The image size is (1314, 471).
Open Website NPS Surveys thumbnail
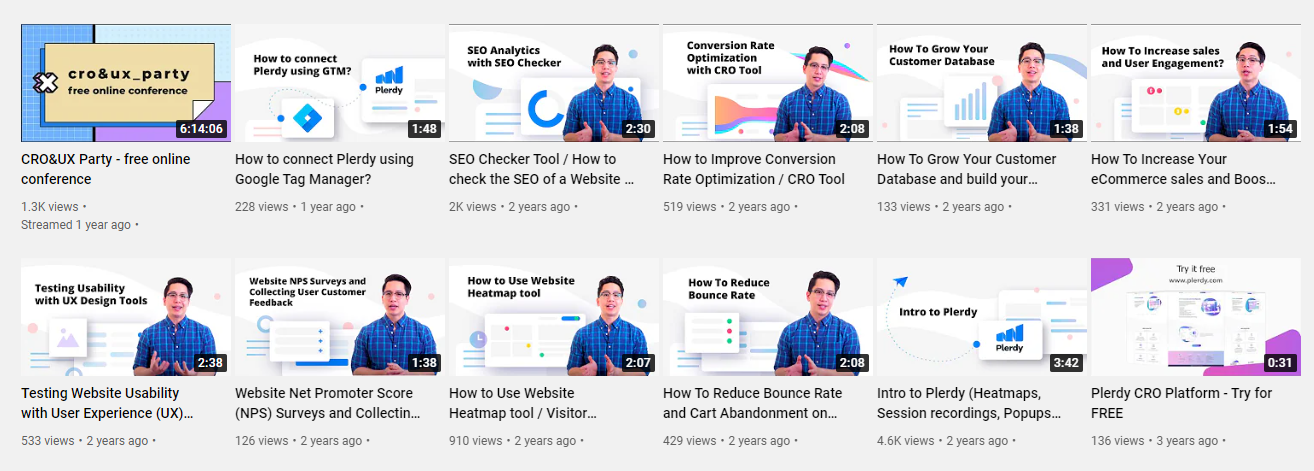(340, 317)
